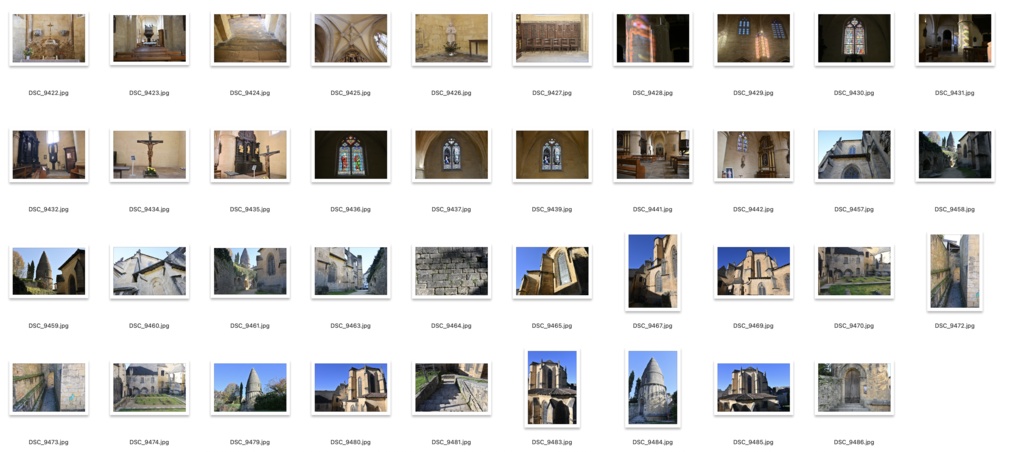
Task: Select the DSC_9484.jpg thumbnail
Action: (652, 387)
